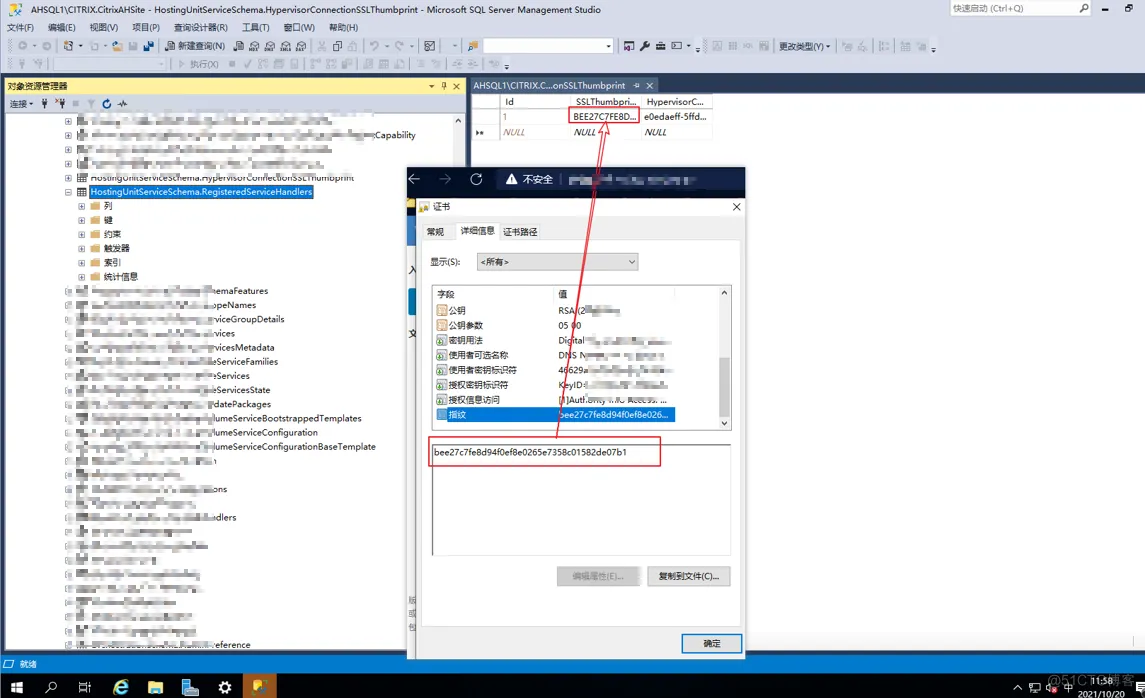Click the Connect Object Explorer plug icon

coord(45,104)
